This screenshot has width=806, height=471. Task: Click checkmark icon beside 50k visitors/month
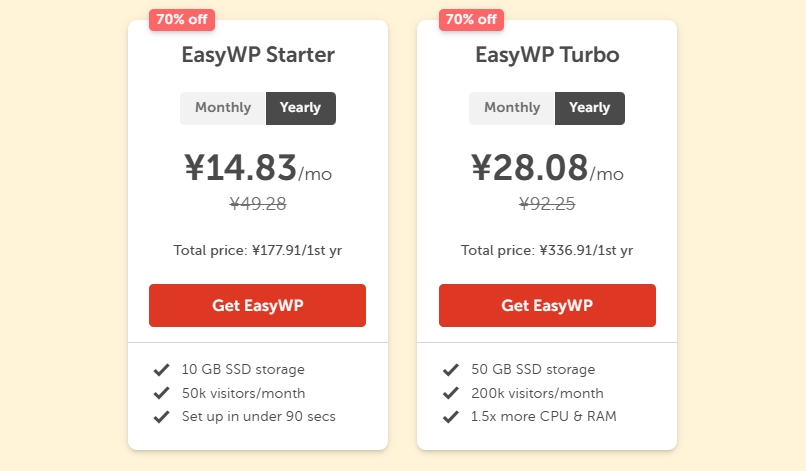pos(160,394)
